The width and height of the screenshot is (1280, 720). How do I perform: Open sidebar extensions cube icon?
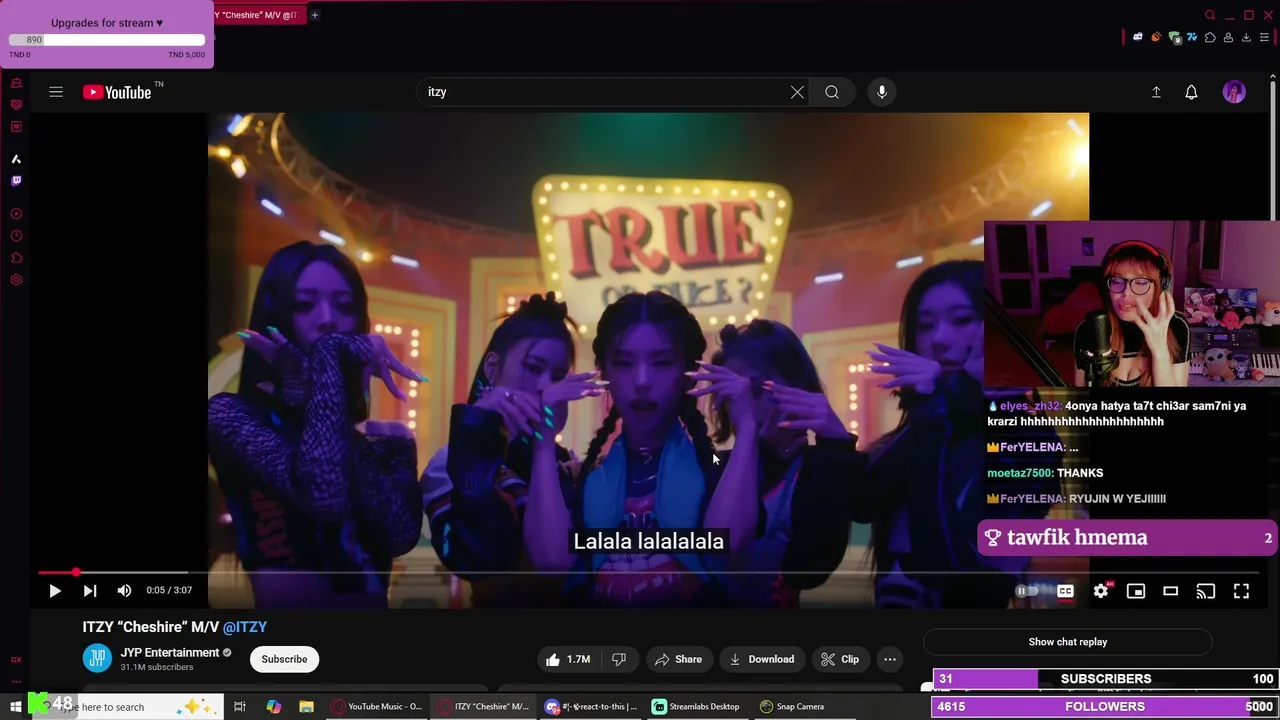[x=16, y=258]
